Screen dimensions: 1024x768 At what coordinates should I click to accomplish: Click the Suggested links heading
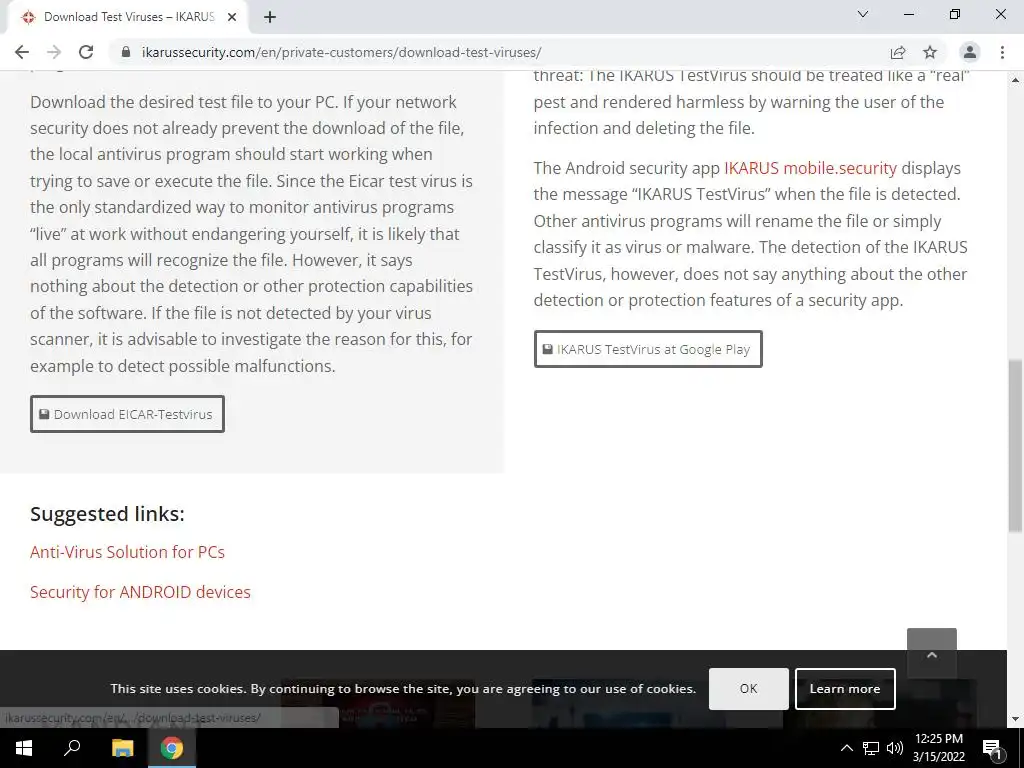click(x=108, y=514)
